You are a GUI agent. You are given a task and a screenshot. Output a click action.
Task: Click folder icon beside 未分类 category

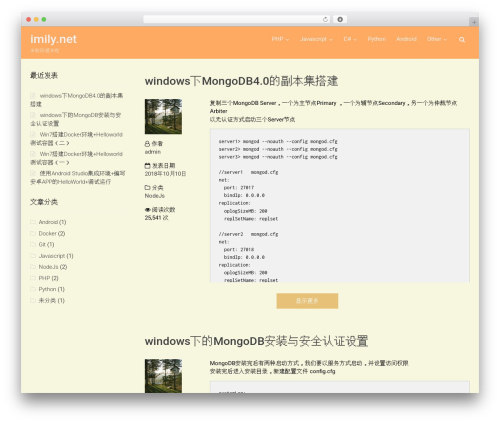(33, 300)
